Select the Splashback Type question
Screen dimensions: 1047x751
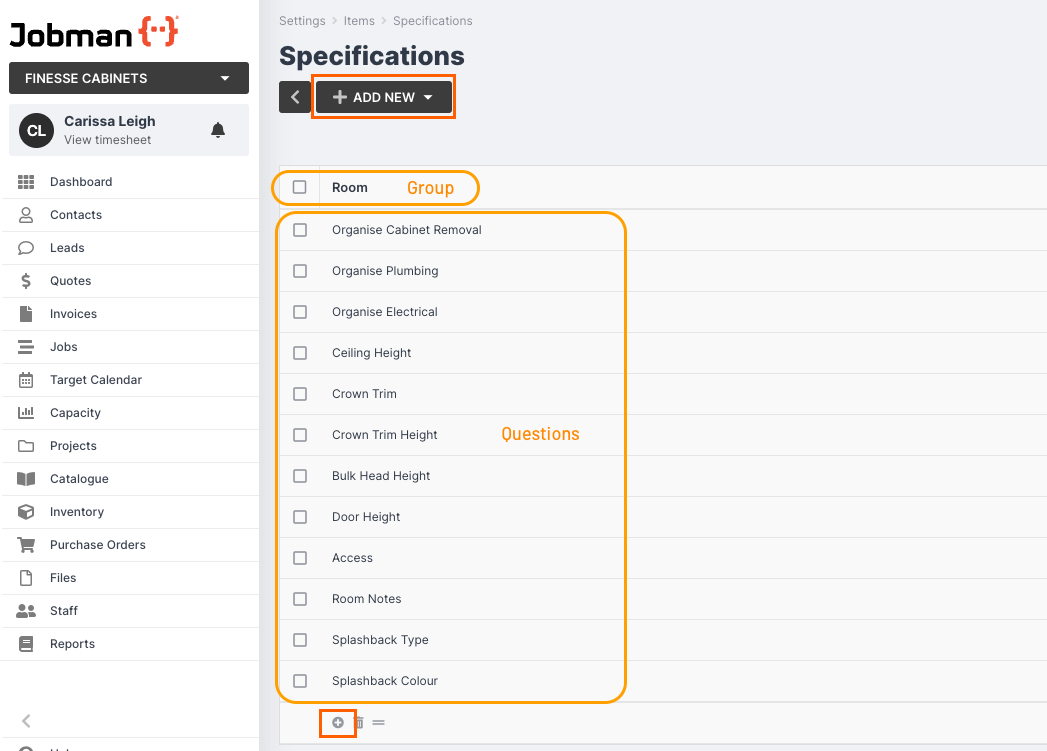coord(380,640)
